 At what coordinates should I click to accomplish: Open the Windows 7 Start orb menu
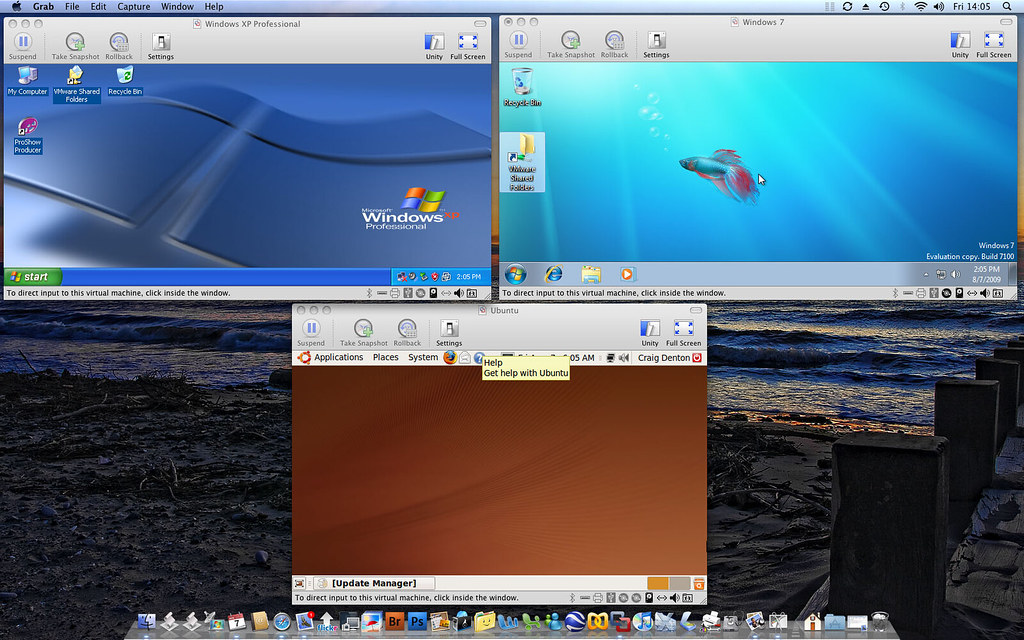[516, 274]
